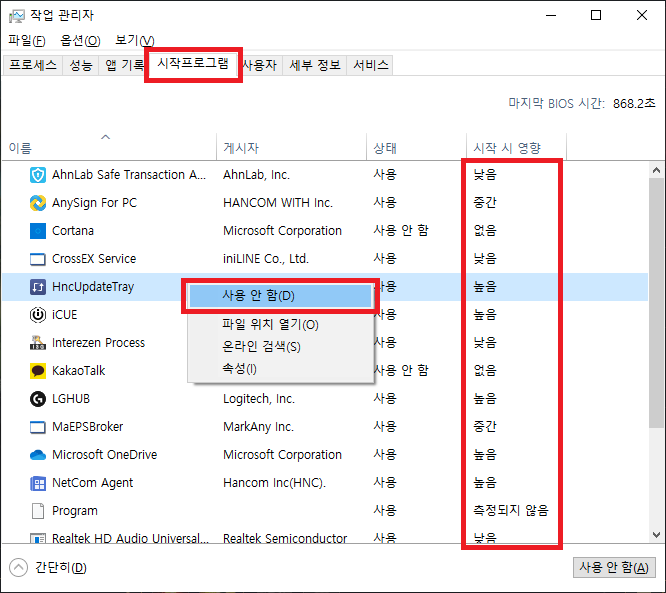Switch to the 성능 tab
The width and height of the screenshot is (666, 593).
pyautogui.click(x=81, y=65)
